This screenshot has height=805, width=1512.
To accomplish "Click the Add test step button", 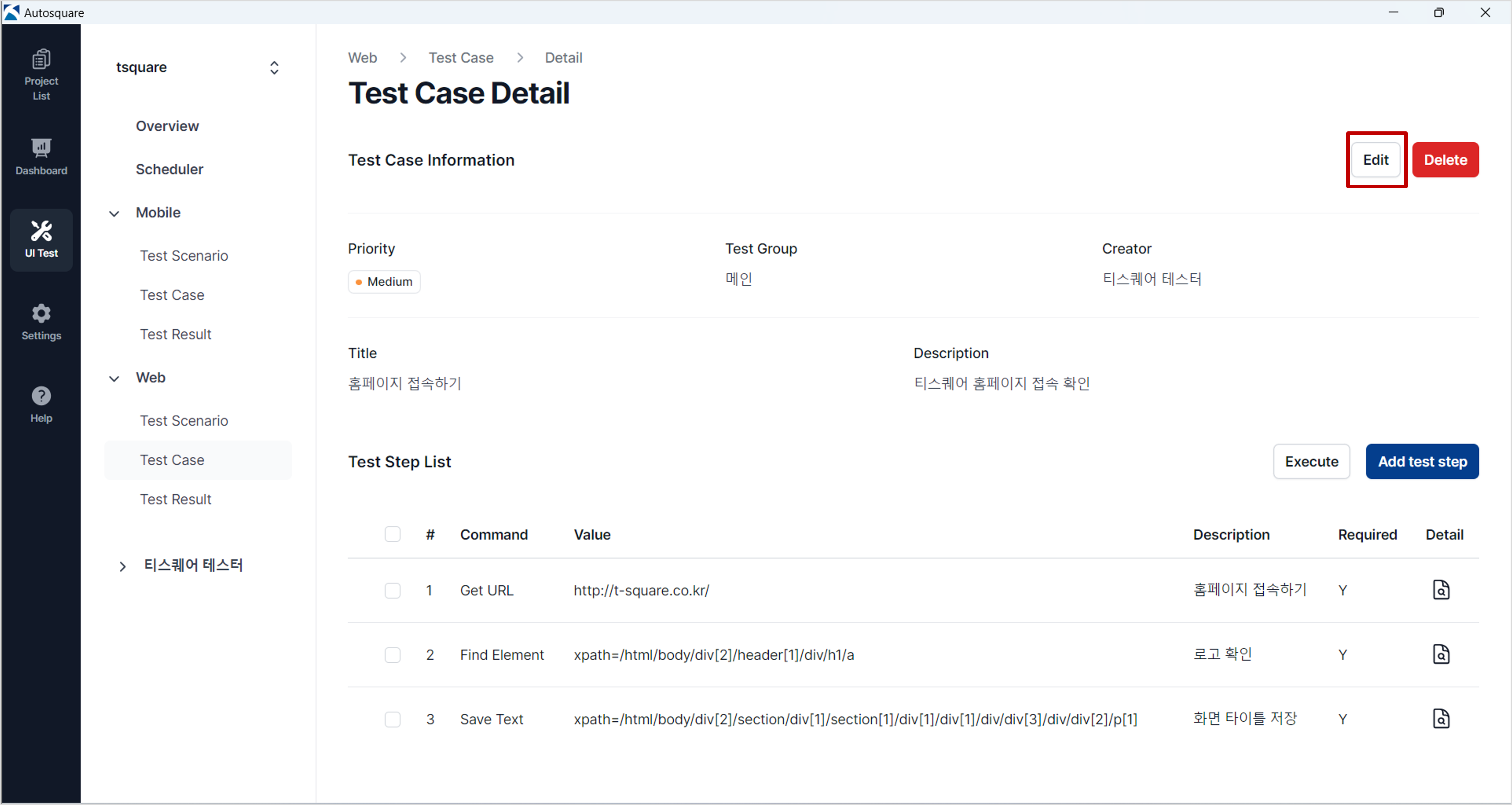I will coord(1421,462).
